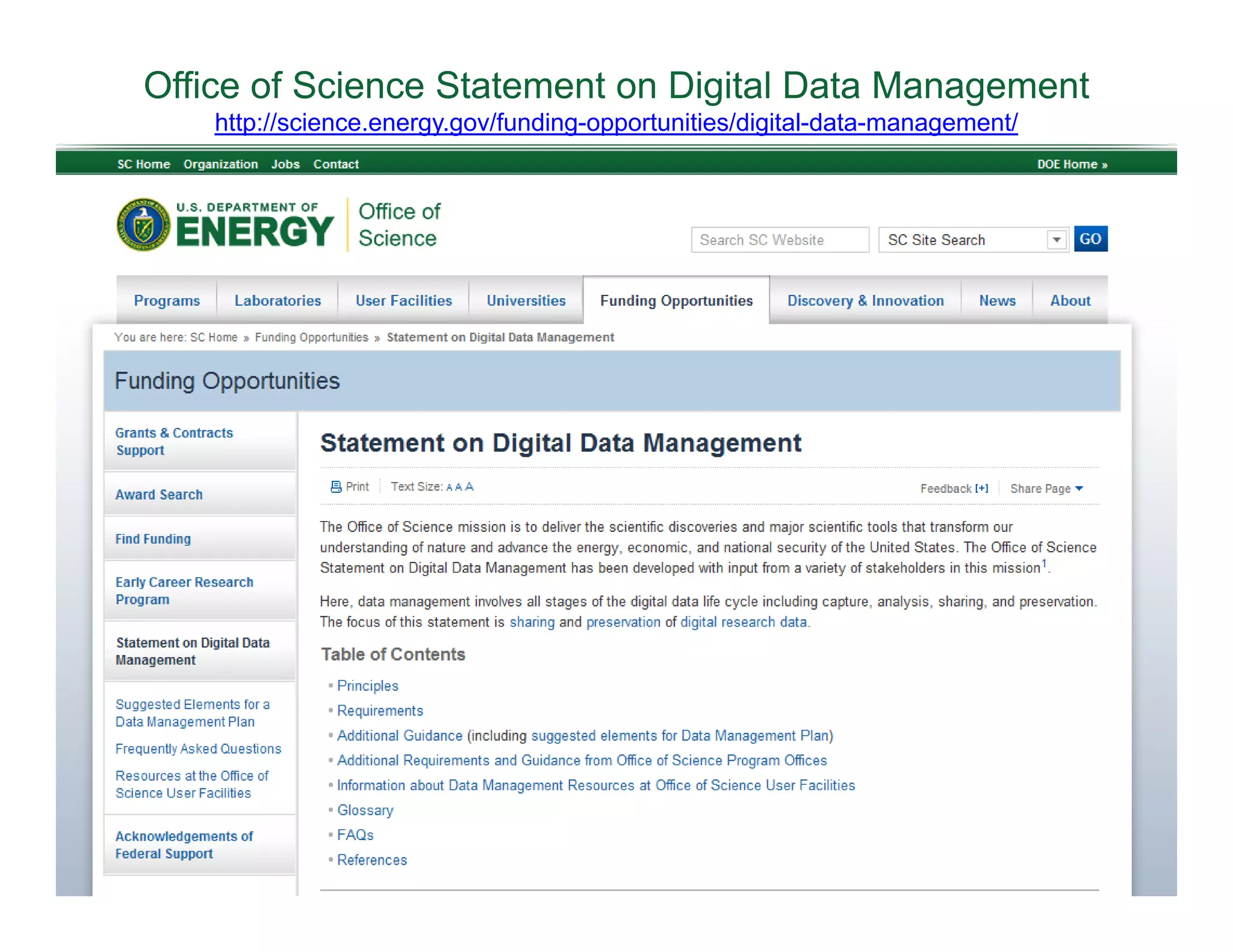
Task: Click the Print icon
Action: [336, 487]
